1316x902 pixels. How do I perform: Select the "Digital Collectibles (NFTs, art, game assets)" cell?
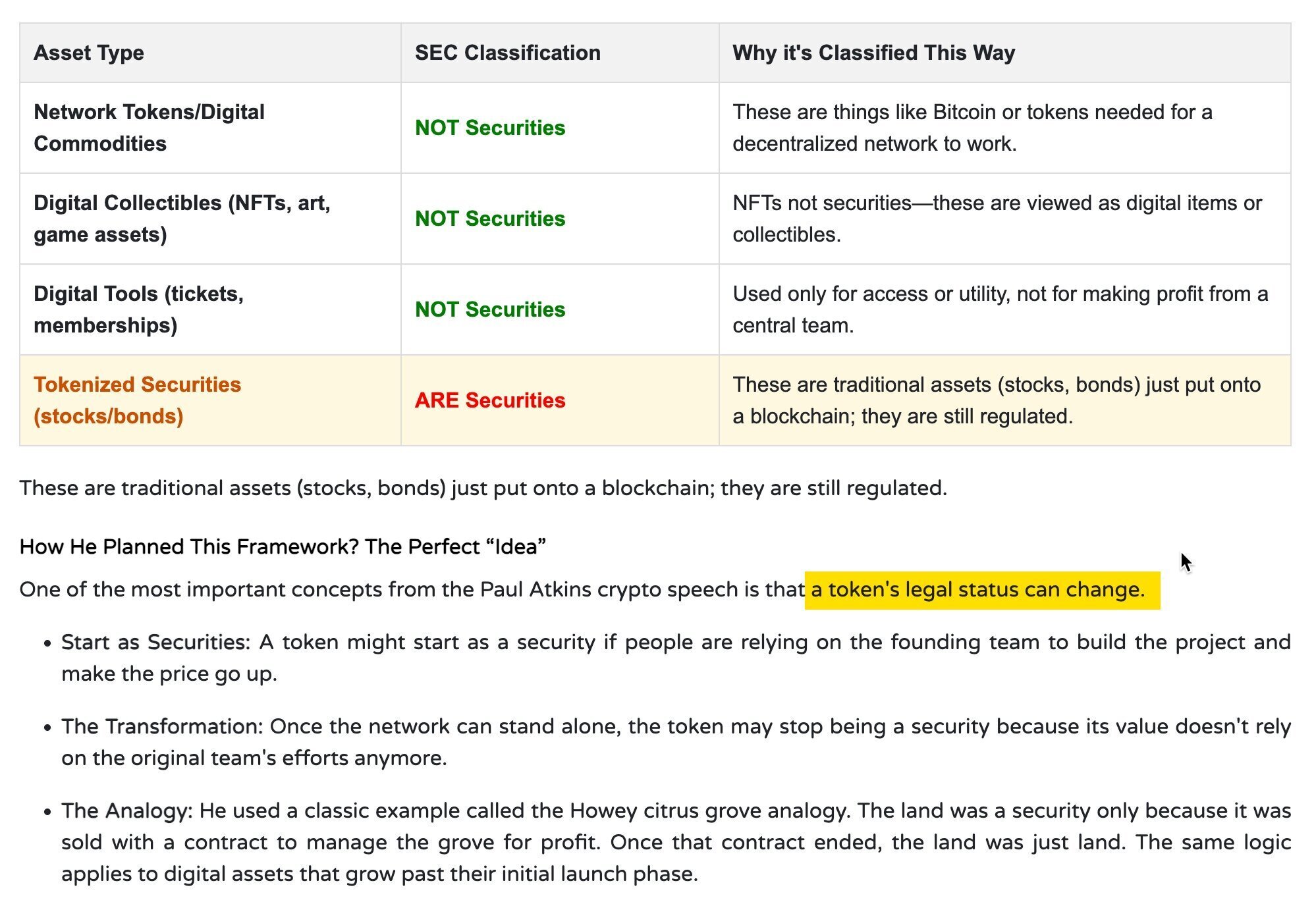[x=182, y=219]
